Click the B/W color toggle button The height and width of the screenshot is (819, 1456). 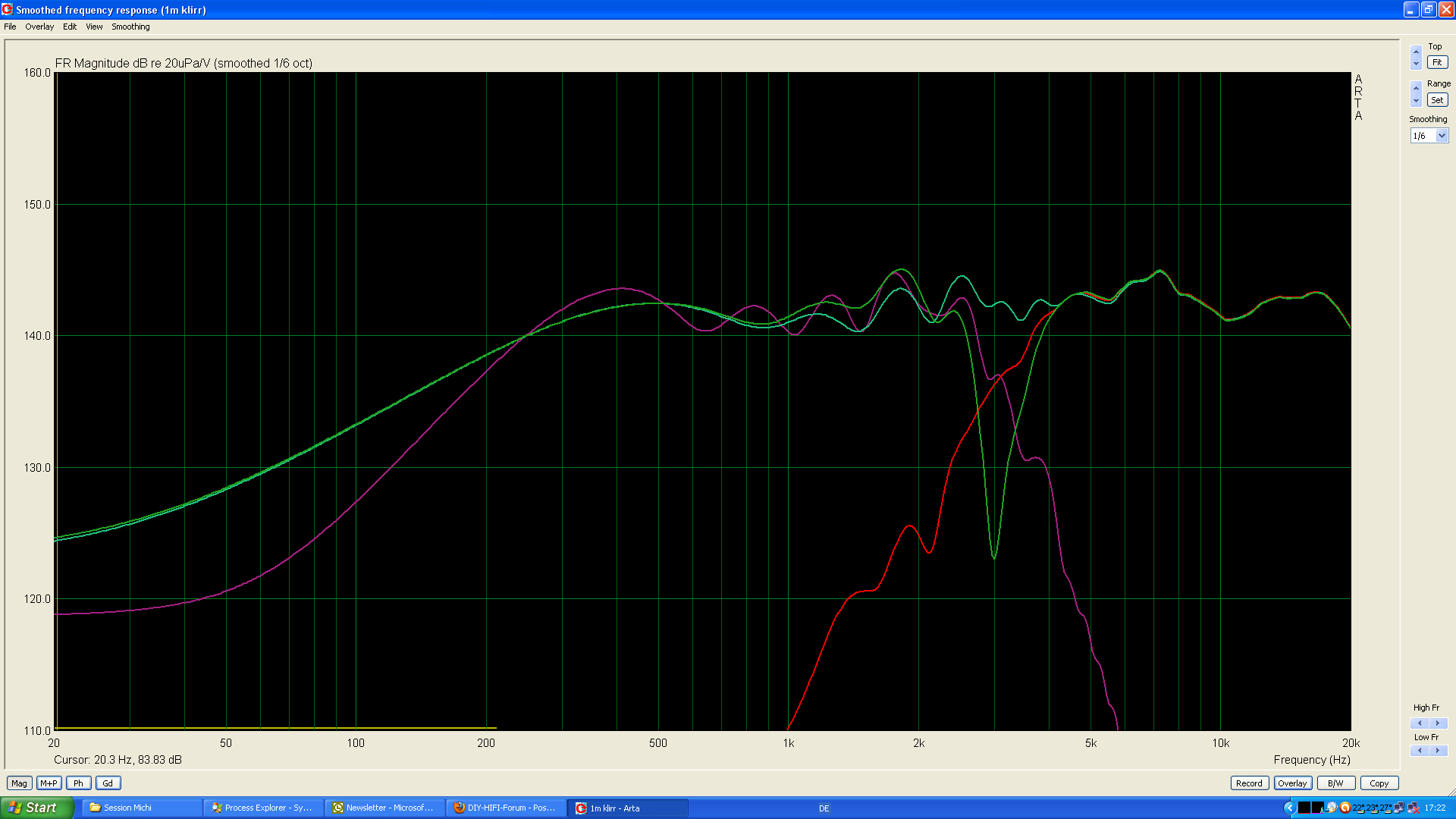(1335, 783)
